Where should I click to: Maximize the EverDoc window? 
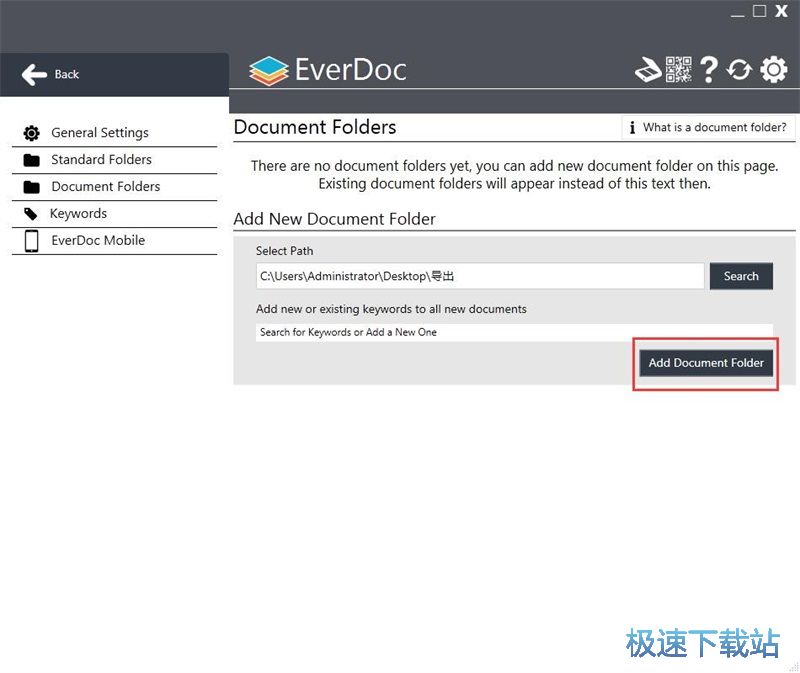coord(759,11)
